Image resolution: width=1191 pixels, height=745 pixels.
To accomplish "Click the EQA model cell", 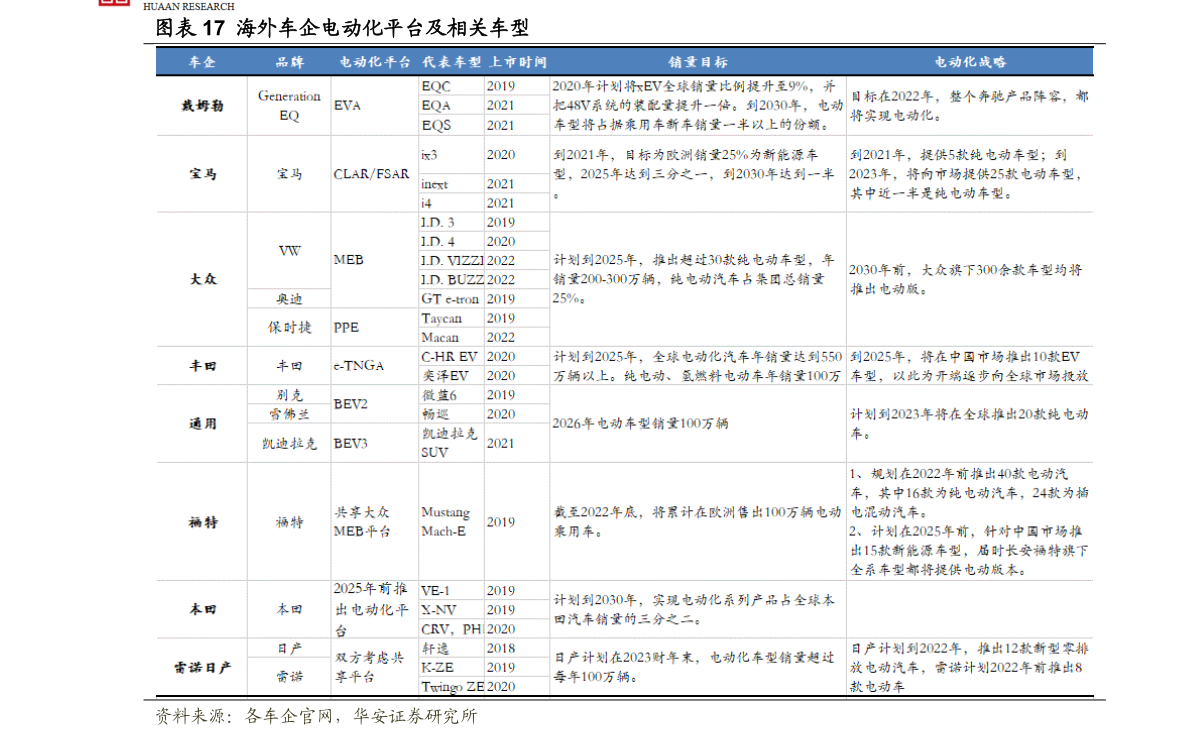I will [x=436, y=106].
